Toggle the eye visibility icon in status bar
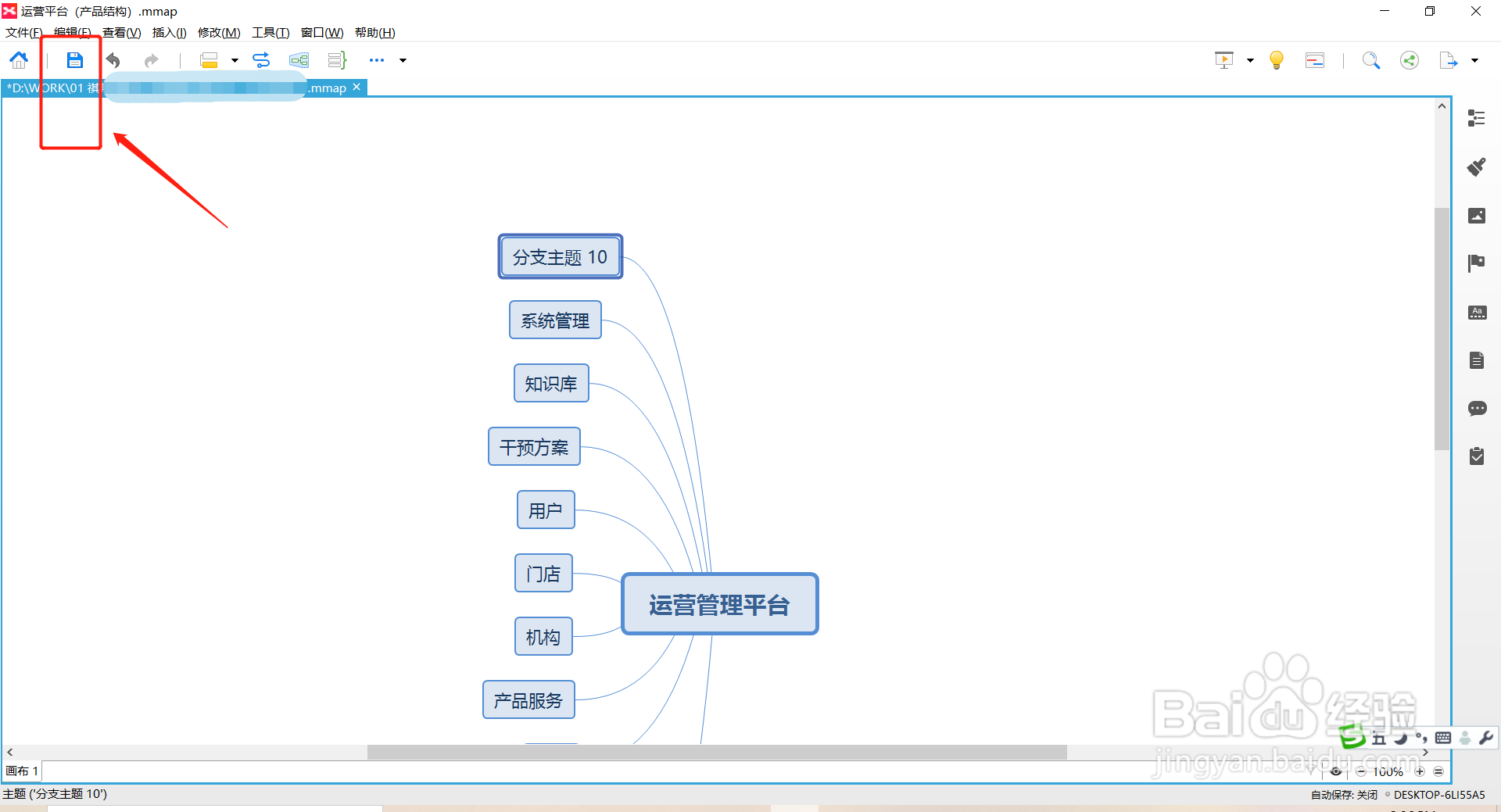 [x=1336, y=771]
